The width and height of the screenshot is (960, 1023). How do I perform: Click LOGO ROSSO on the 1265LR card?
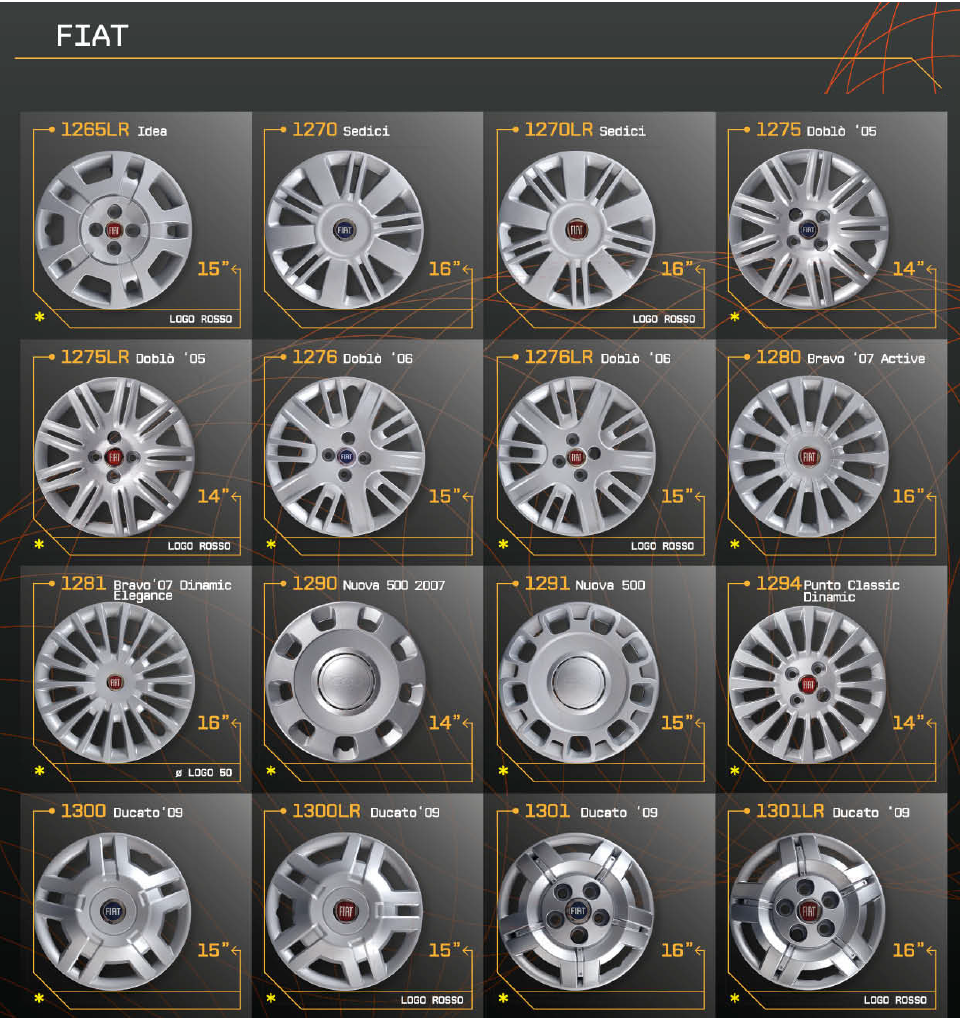(x=200, y=319)
